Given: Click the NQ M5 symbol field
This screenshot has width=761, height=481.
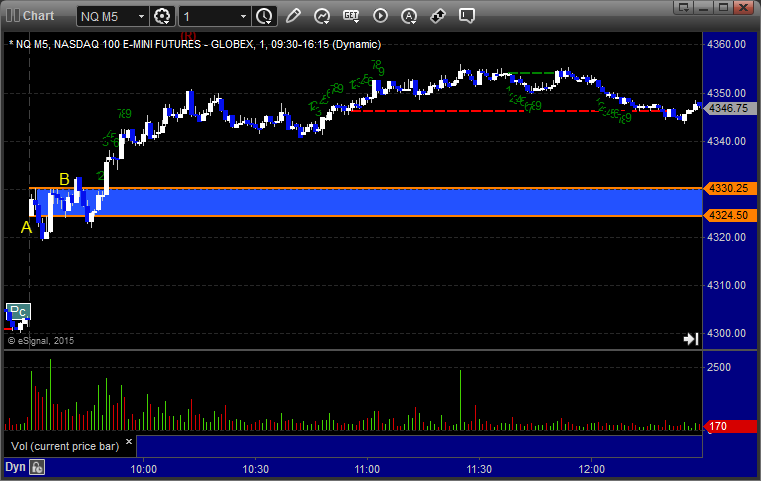Looking at the screenshot, I should [x=113, y=17].
